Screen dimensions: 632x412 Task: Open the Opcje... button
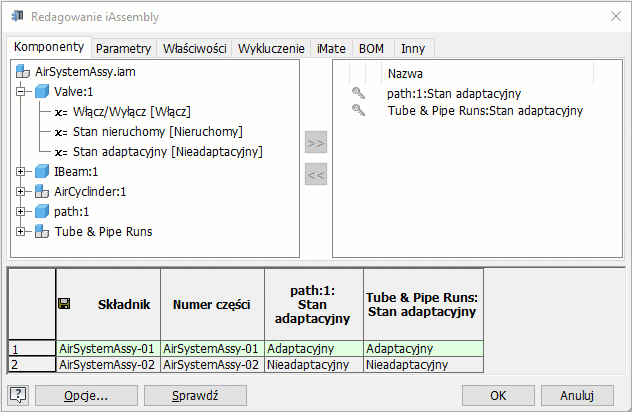pyautogui.click(x=86, y=395)
